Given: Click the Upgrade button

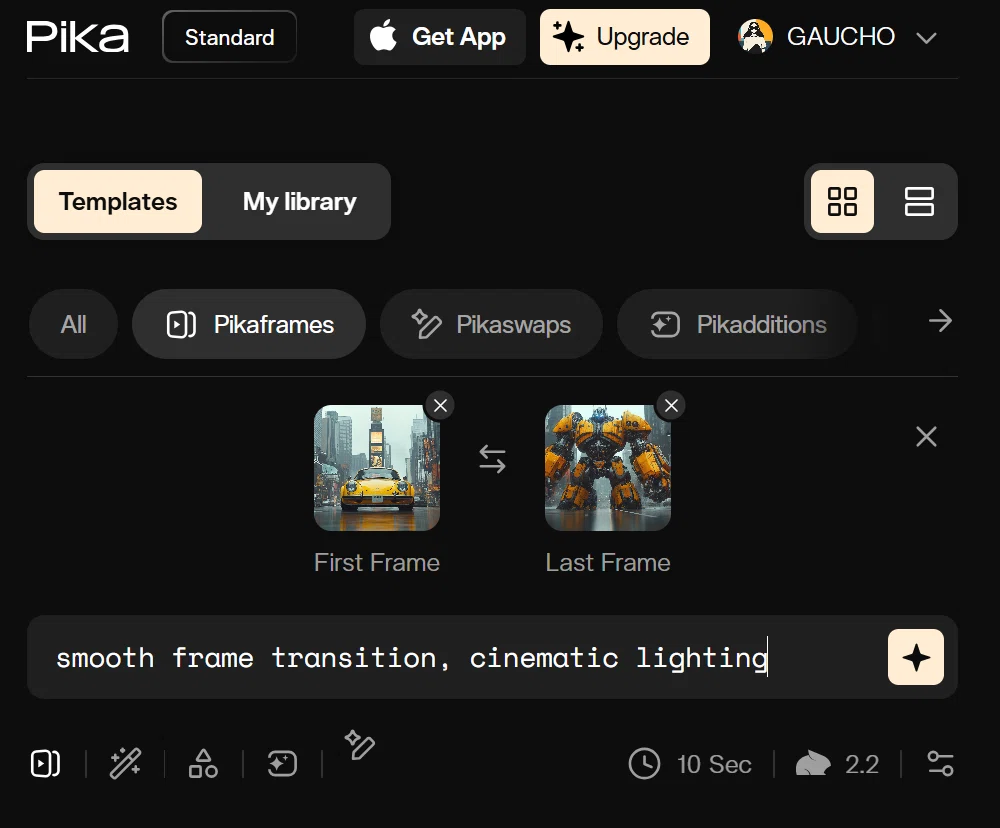Looking at the screenshot, I should [624, 37].
